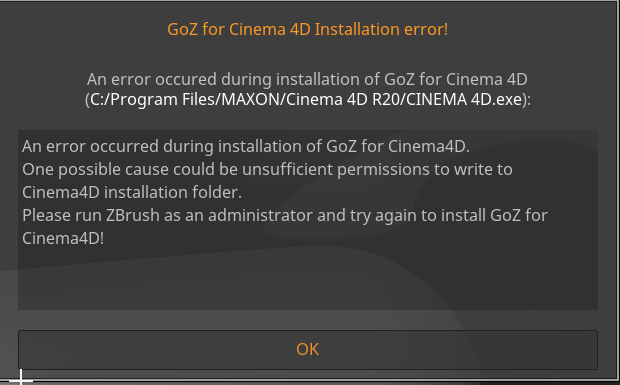The image size is (620, 385).
Task: Click the white crosshair marker at dialog corner
Action: [21, 379]
